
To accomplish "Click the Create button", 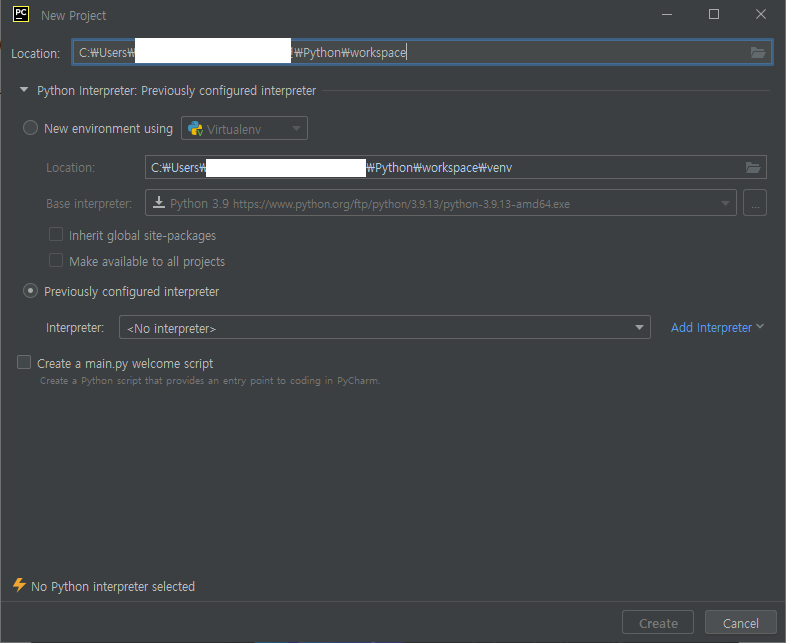I will coord(658,623).
